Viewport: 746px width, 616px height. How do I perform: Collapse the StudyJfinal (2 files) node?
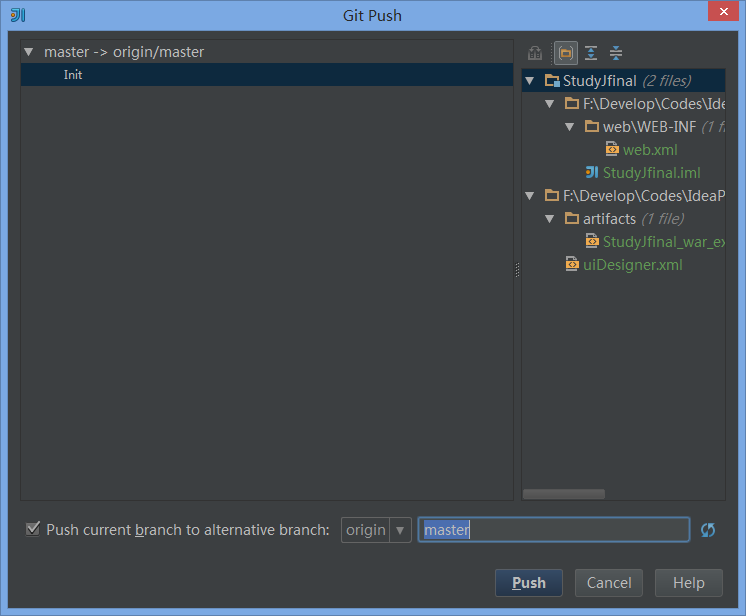click(x=530, y=81)
